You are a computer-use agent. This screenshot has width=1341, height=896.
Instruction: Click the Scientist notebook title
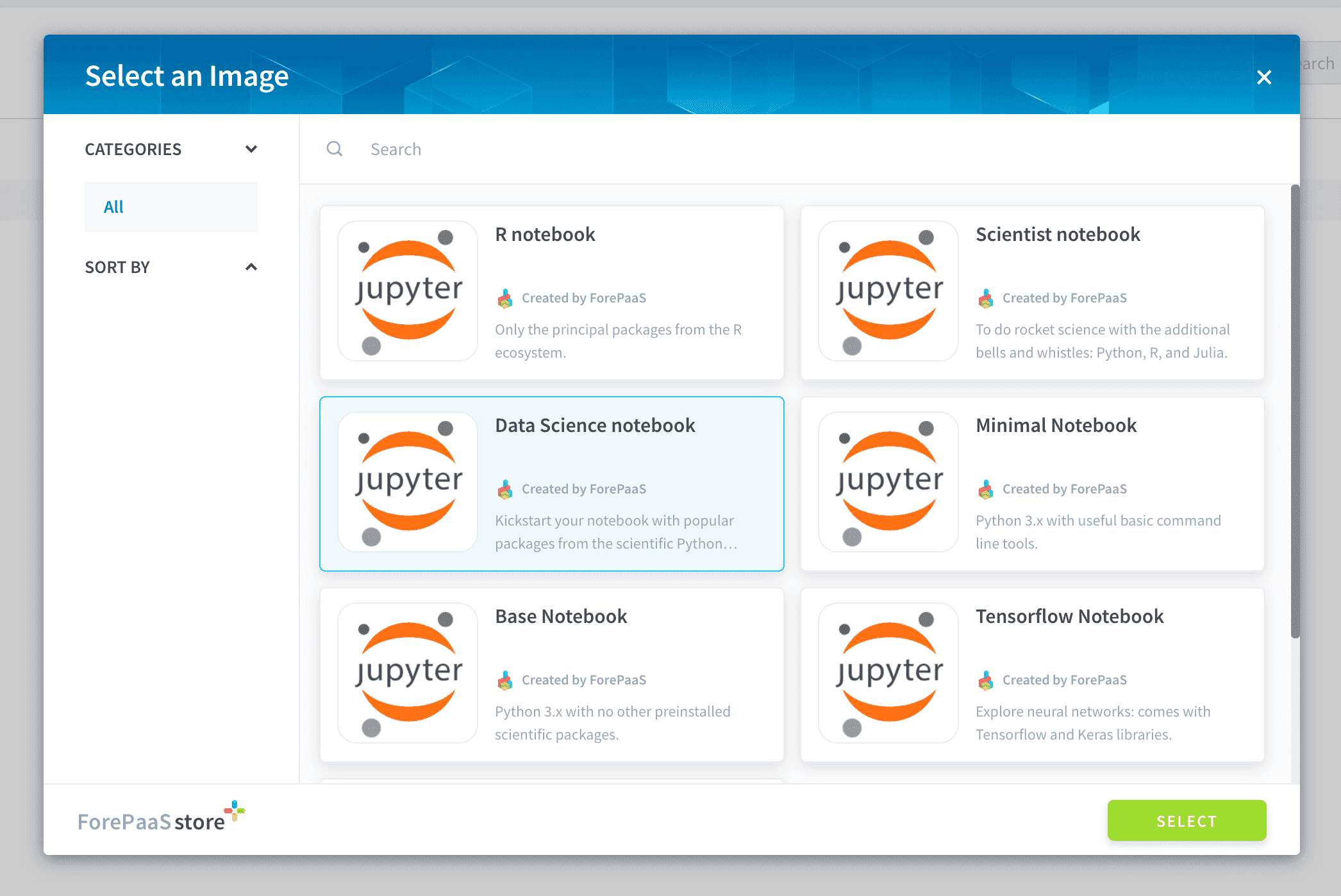tap(1058, 235)
